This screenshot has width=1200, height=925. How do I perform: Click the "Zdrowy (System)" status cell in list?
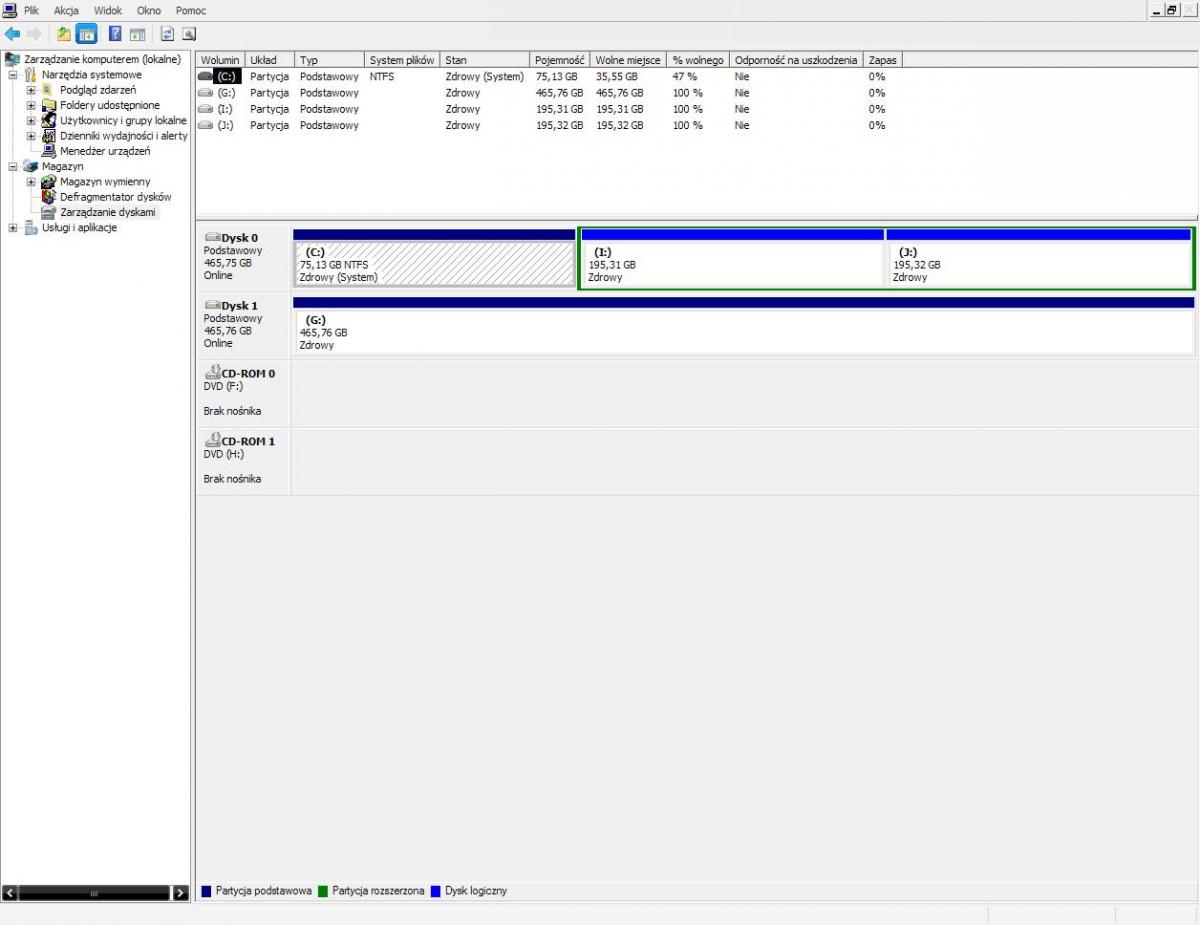484,76
